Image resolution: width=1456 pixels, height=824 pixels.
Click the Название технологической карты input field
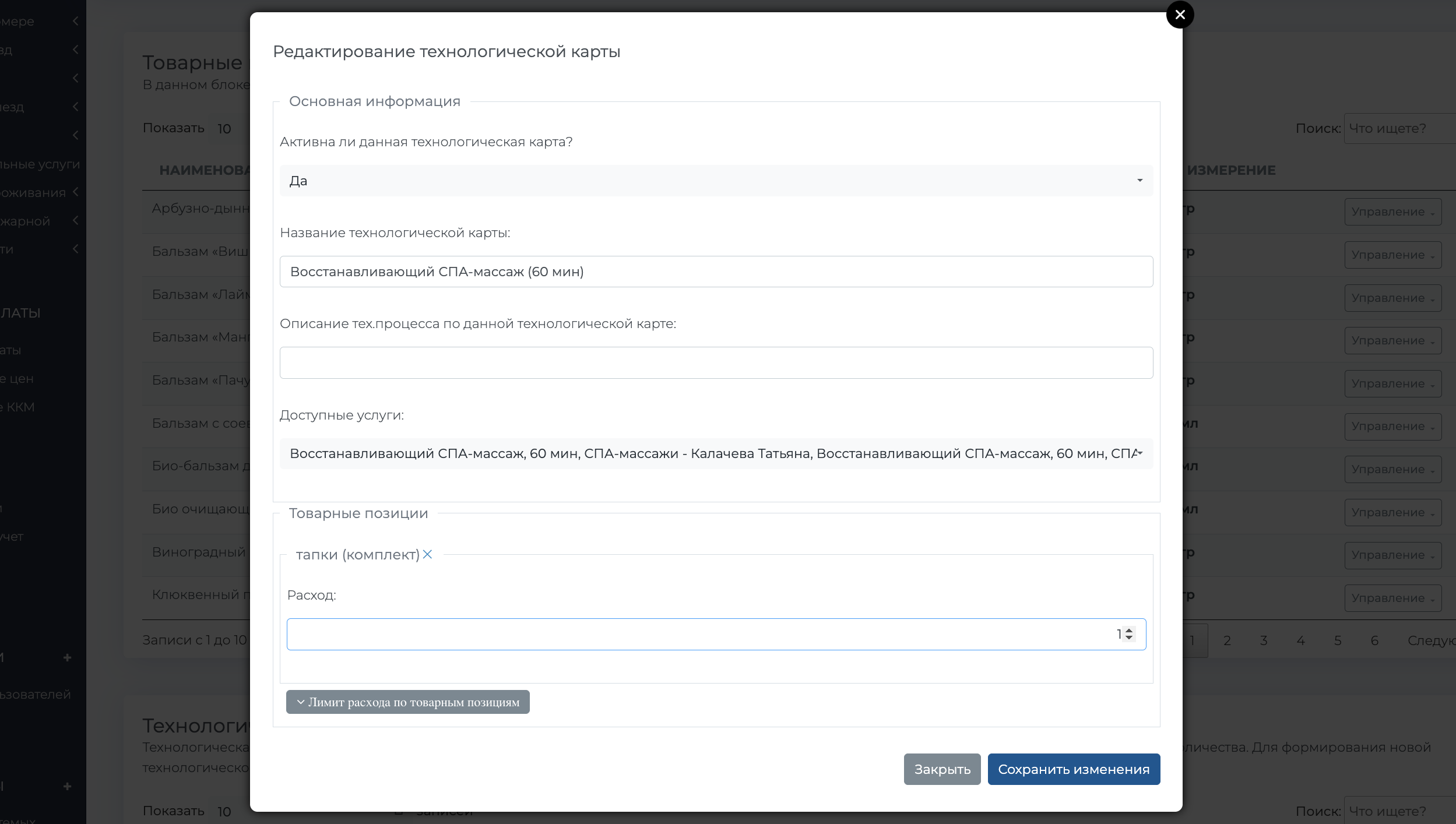pos(716,272)
